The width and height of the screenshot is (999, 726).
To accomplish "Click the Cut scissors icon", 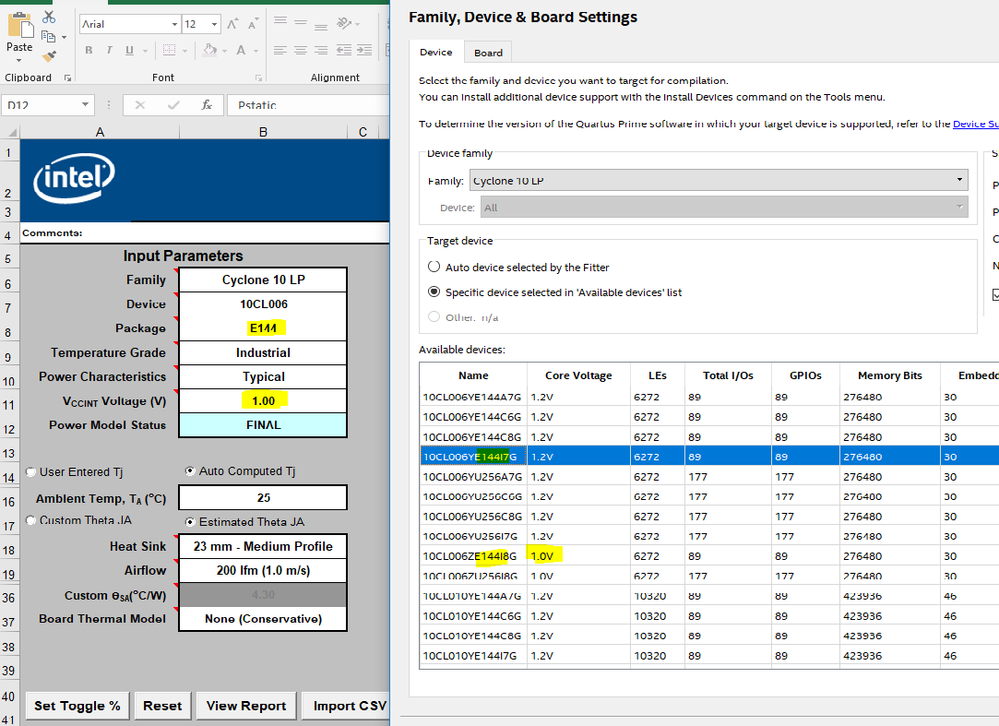I will (x=49, y=17).
